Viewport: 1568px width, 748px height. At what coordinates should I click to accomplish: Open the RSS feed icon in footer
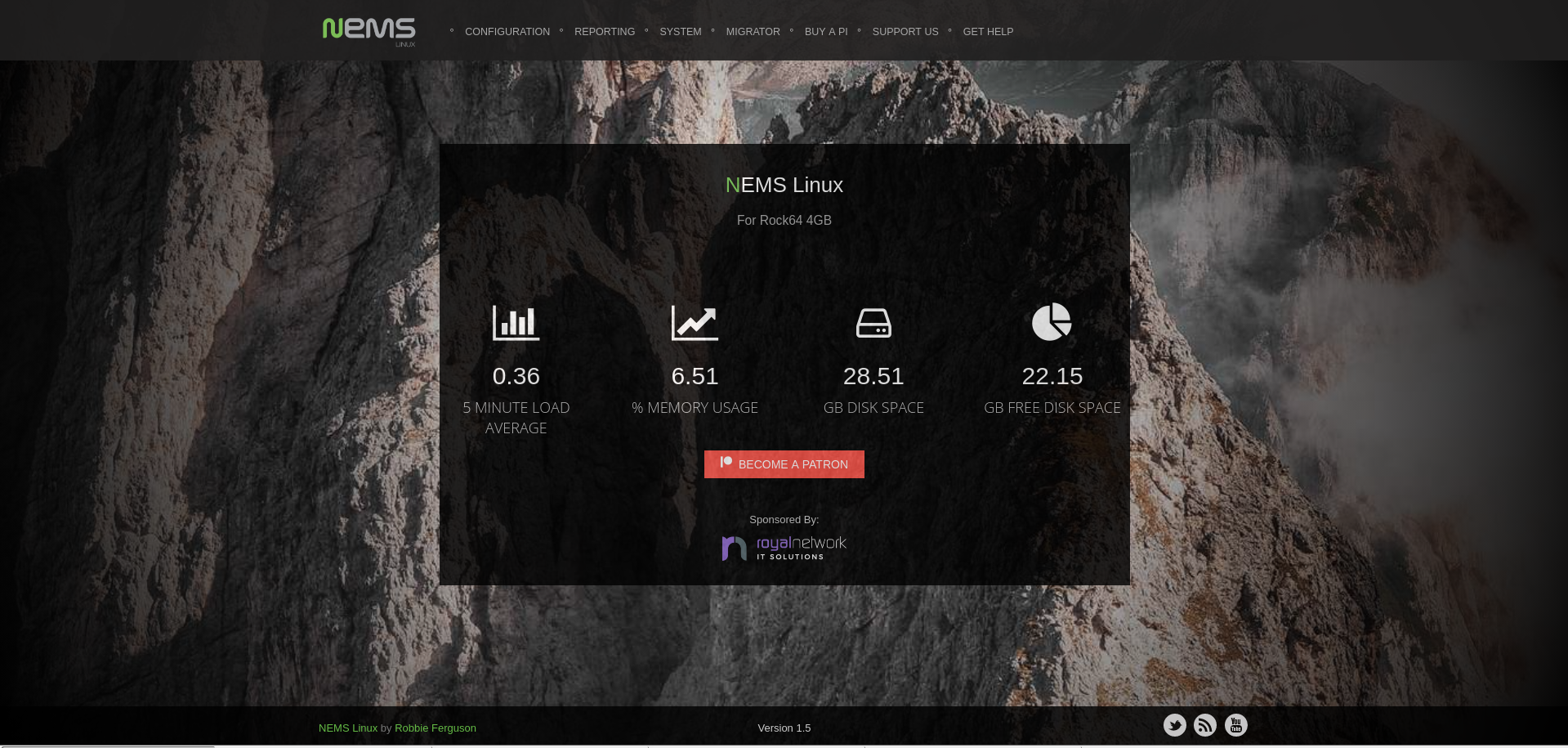point(1205,725)
